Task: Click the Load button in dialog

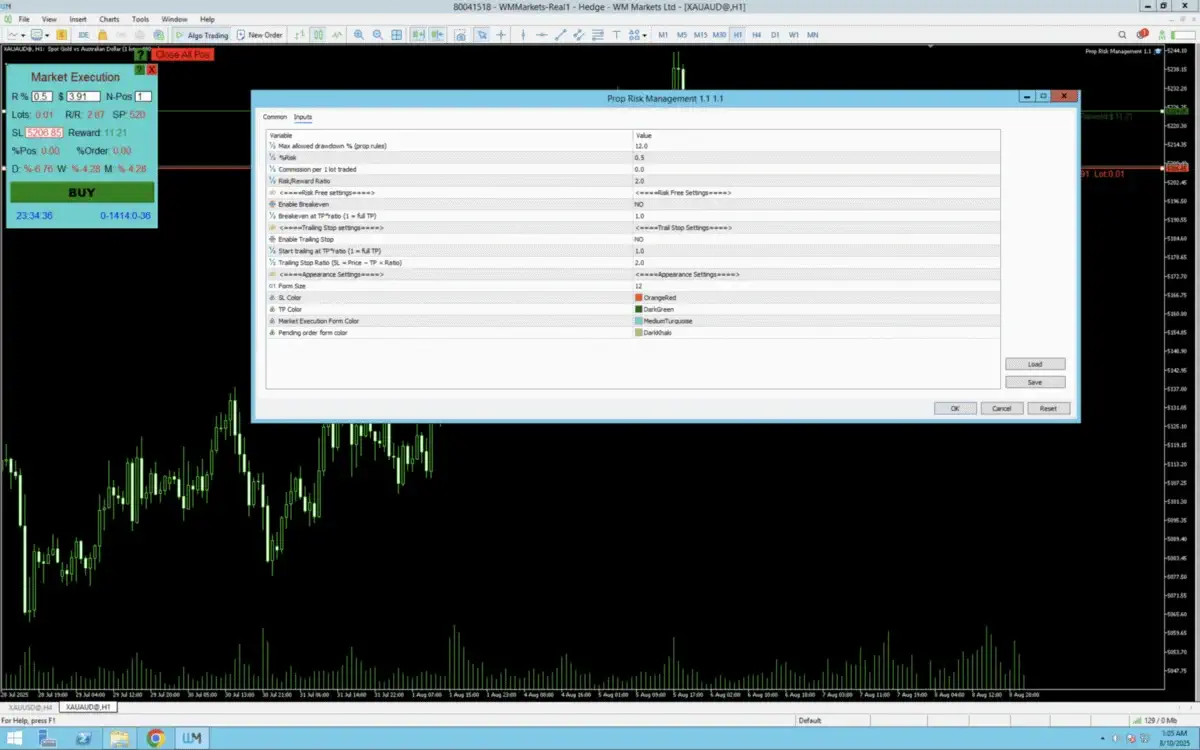Action: pyautogui.click(x=1035, y=364)
